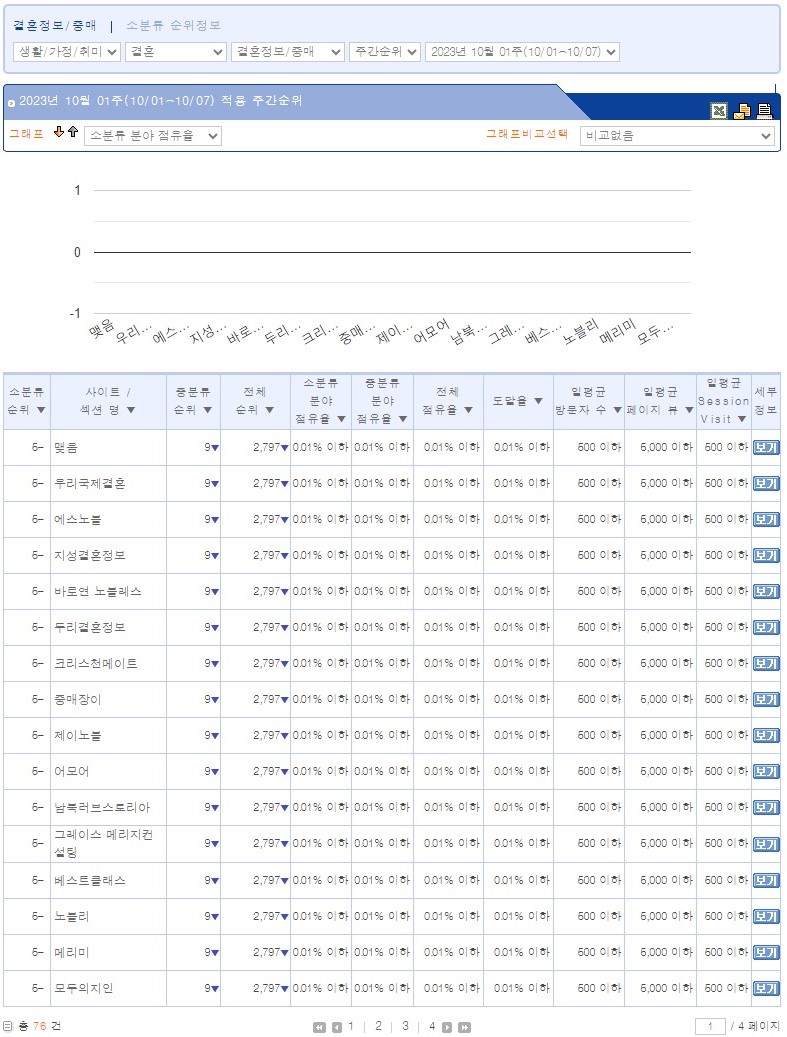Go to the next page arrow
Screen dimensions: 787x1037
[447, 1027]
